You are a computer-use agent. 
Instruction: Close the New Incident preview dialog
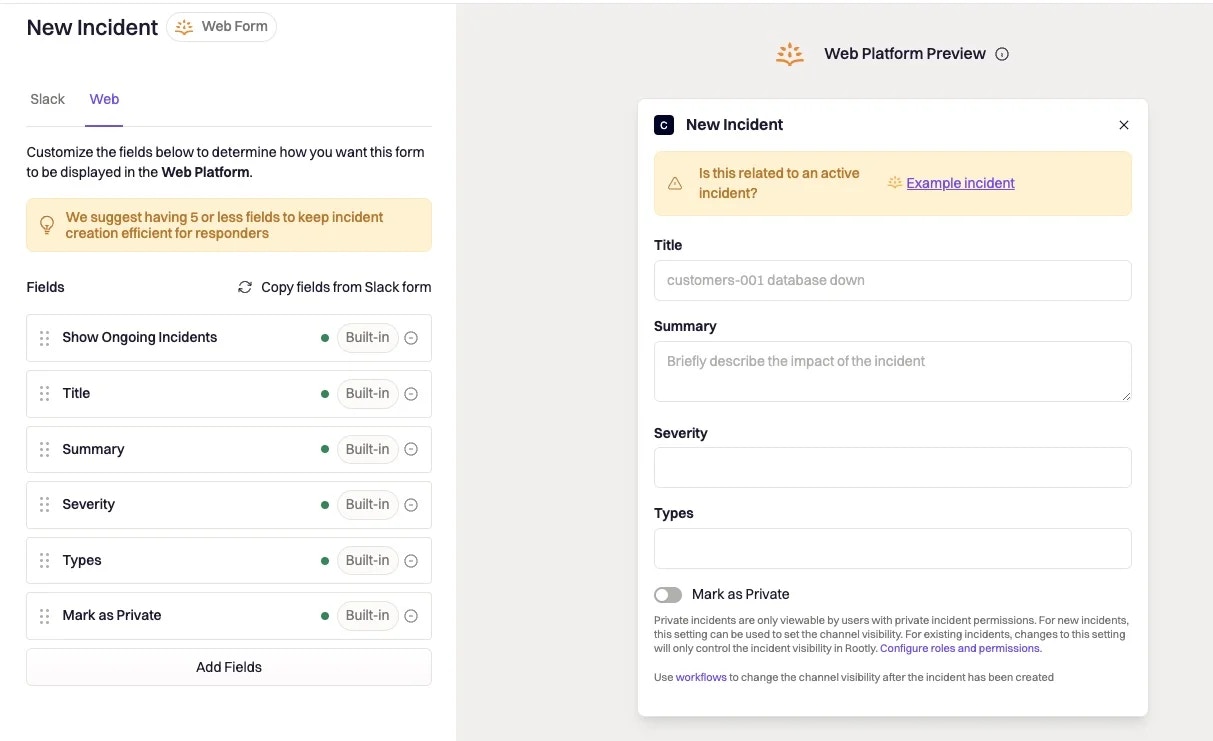tap(1124, 125)
